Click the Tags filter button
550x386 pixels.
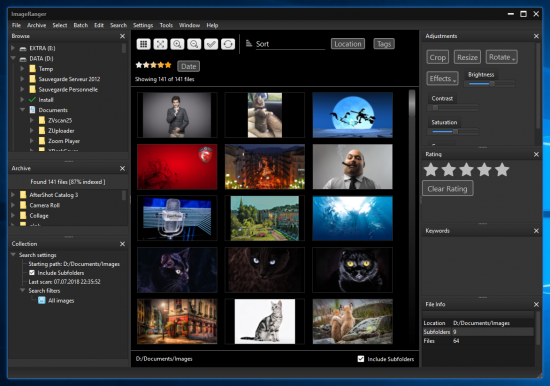point(384,44)
